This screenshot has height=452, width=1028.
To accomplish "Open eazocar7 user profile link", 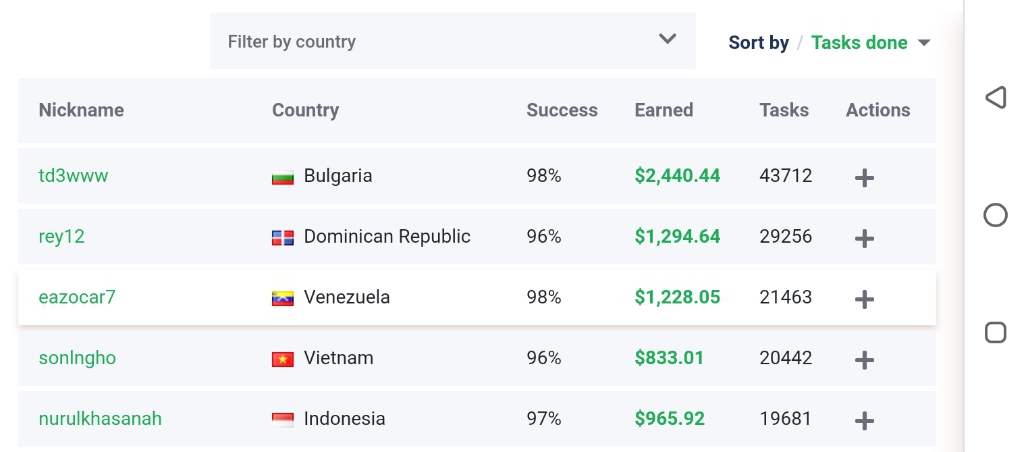I will coord(78,297).
